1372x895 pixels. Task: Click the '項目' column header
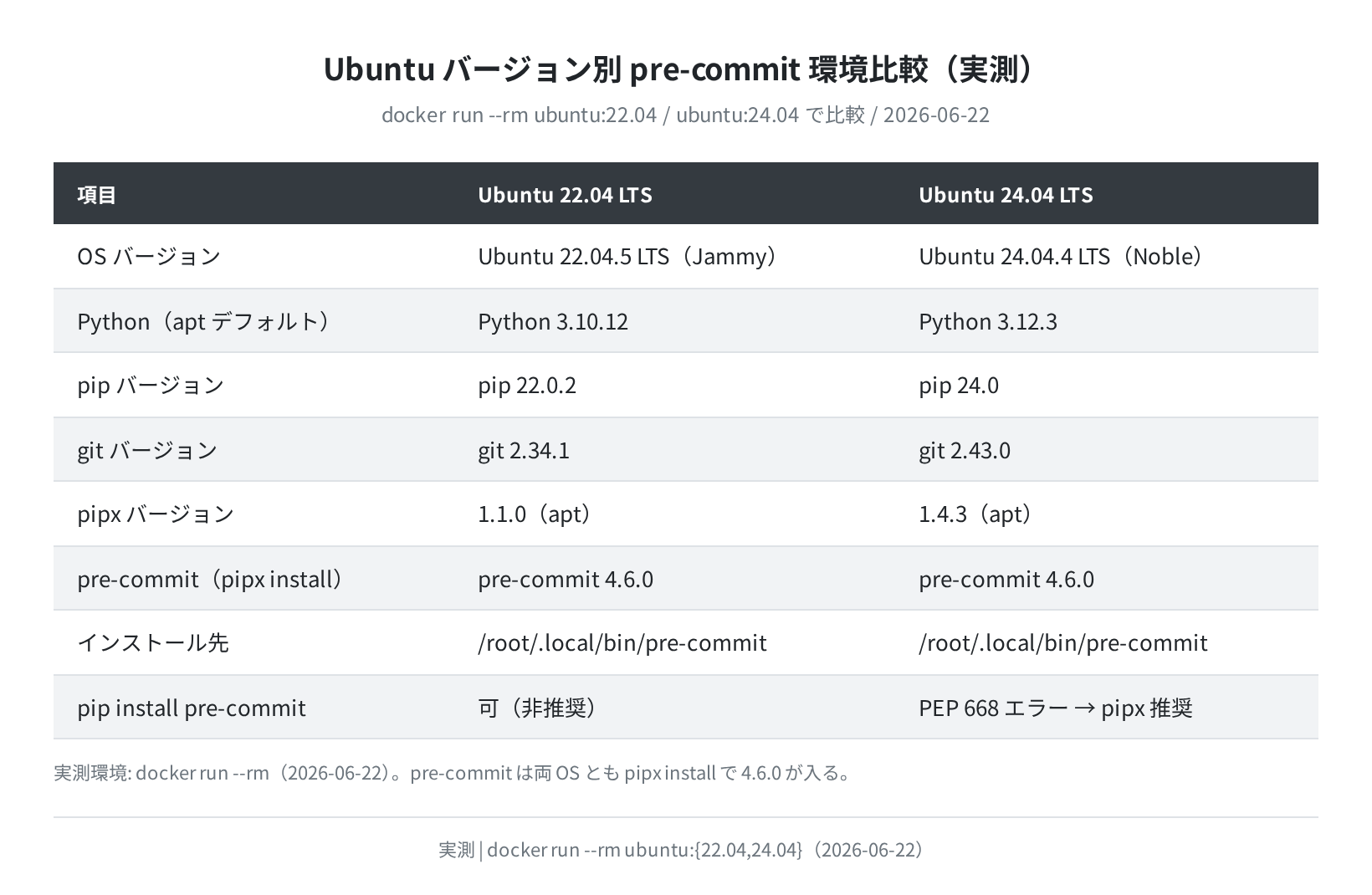coord(97,195)
